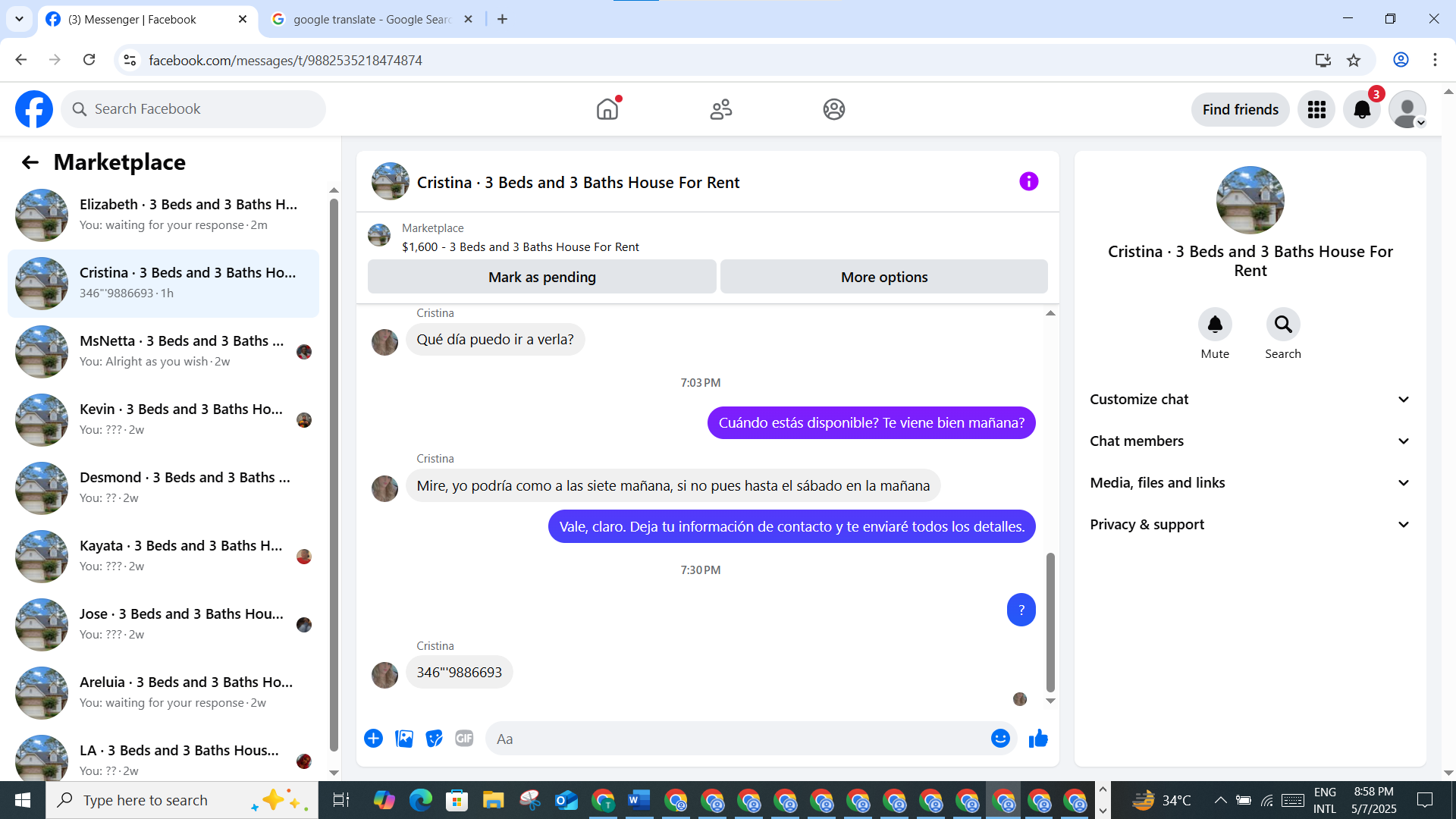Open the sticker chooser icon

tap(434, 739)
